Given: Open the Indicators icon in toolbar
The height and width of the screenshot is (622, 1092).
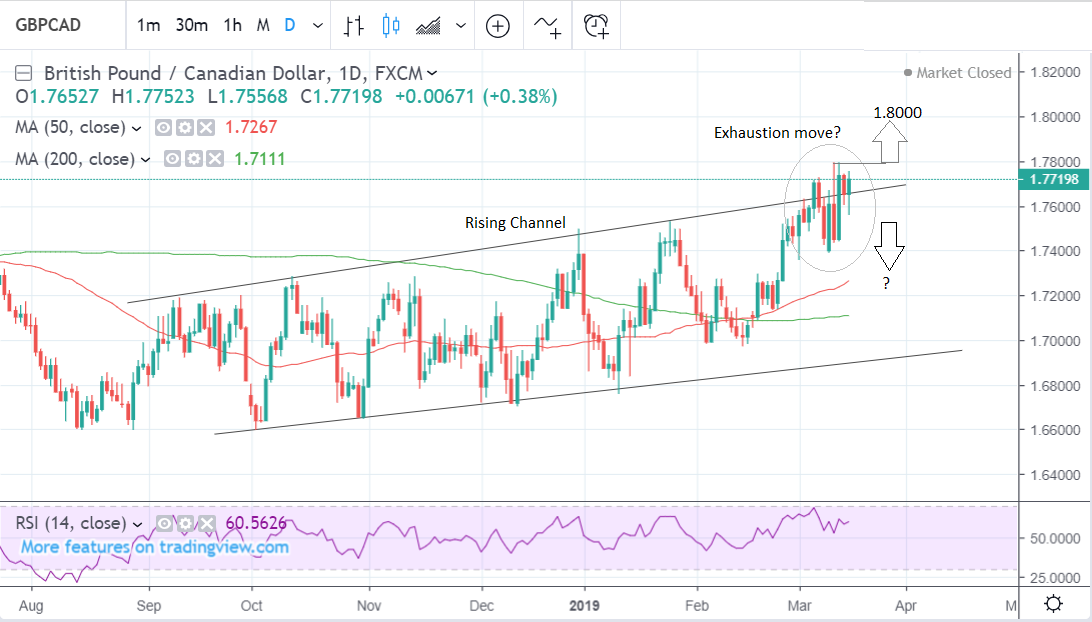Looking at the screenshot, I should pyautogui.click(x=548, y=25).
